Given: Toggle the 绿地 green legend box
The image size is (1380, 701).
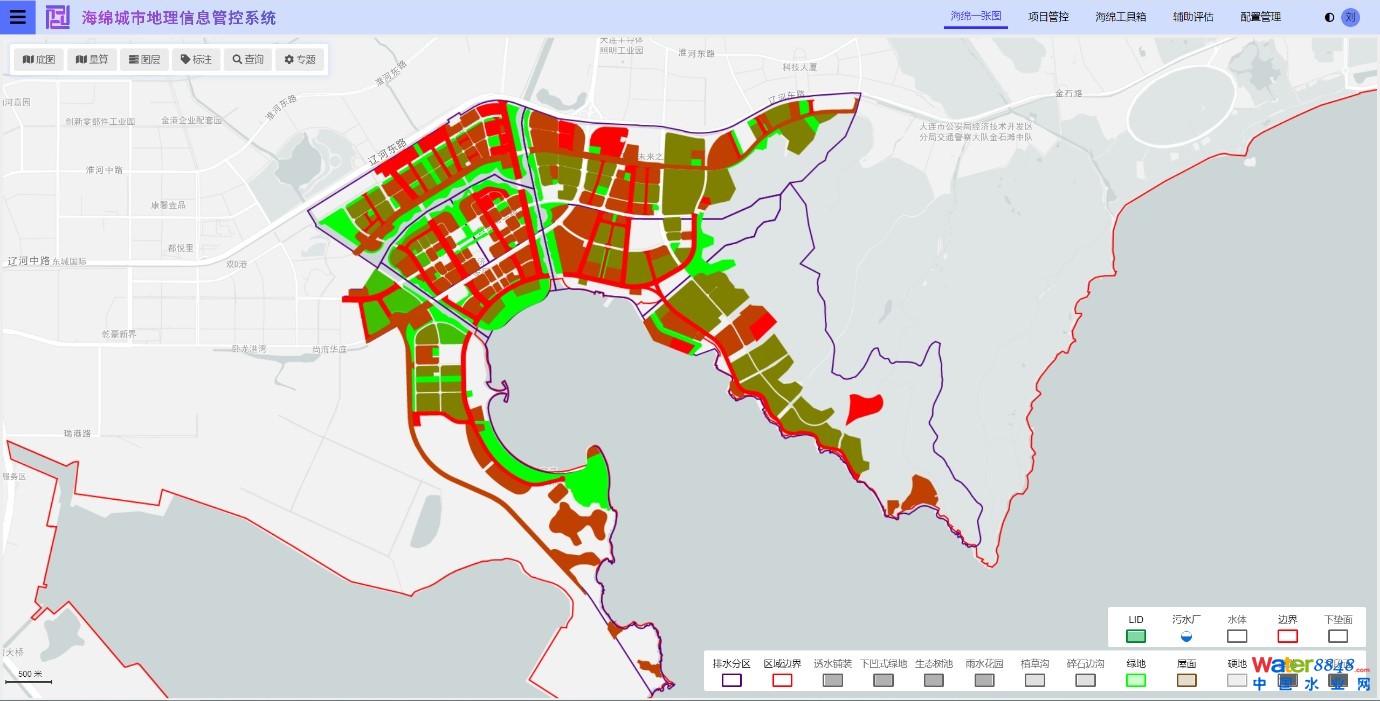Looking at the screenshot, I should pos(1136,680).
